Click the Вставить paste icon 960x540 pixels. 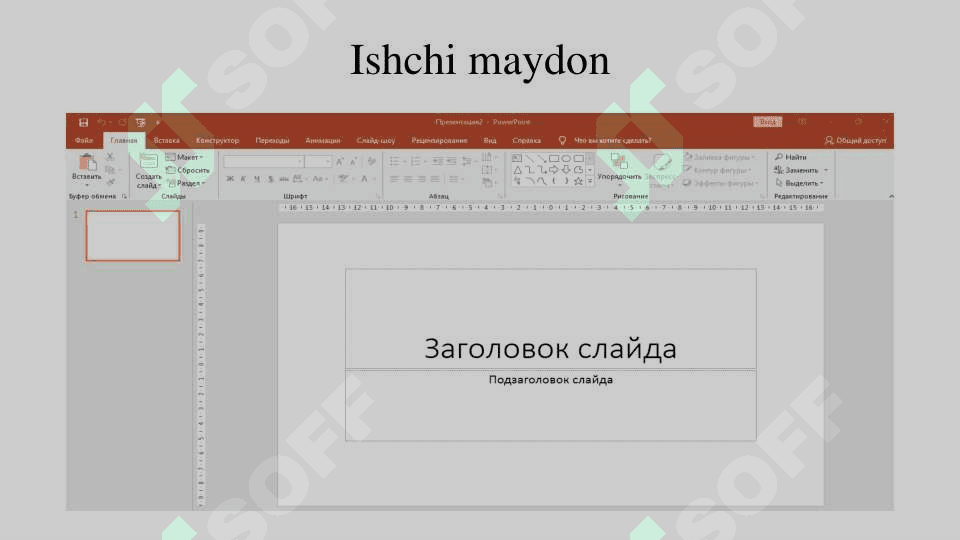pyautogui.click(x=88, y=162)
